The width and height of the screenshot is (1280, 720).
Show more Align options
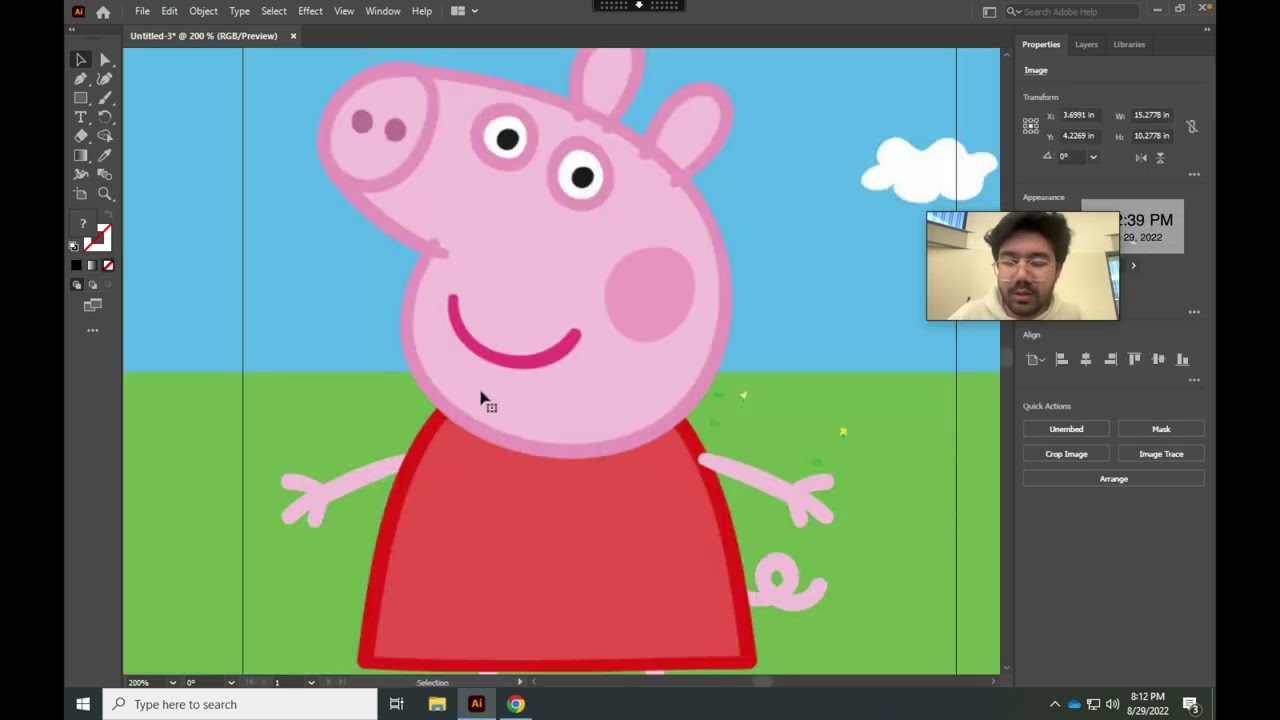1194,380
